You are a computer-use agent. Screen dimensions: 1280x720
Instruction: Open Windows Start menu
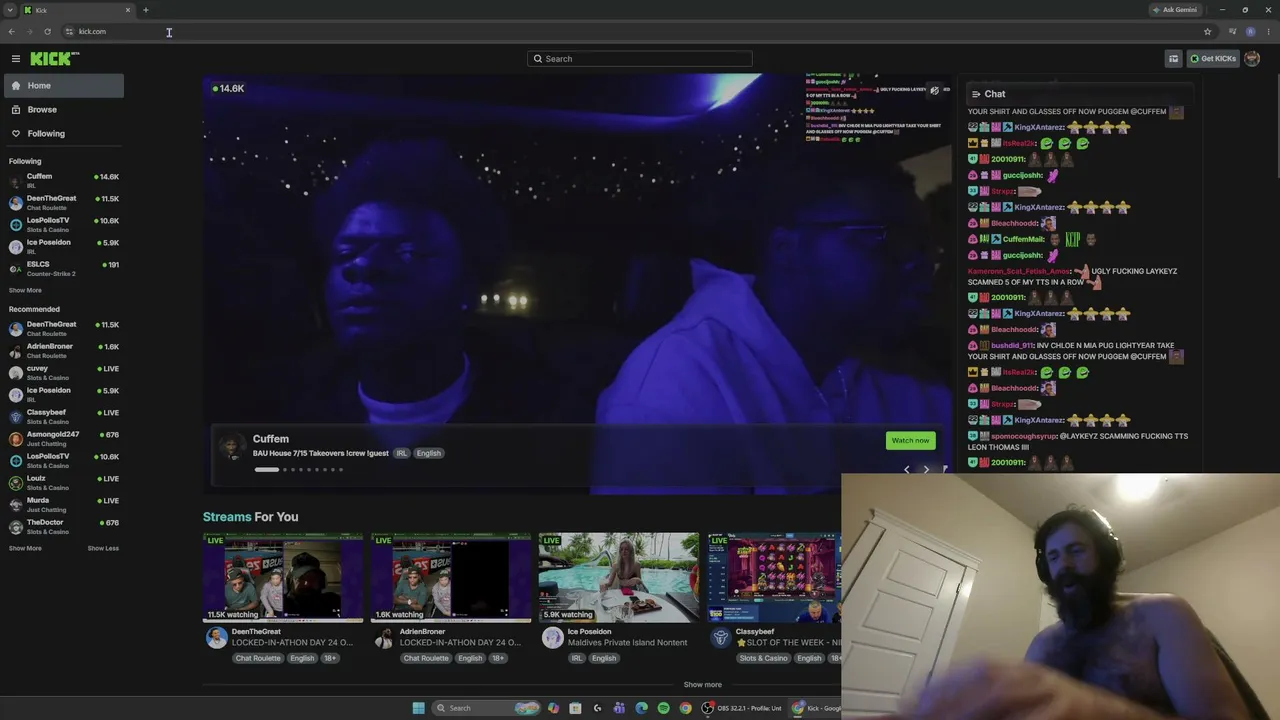point(418,708)
